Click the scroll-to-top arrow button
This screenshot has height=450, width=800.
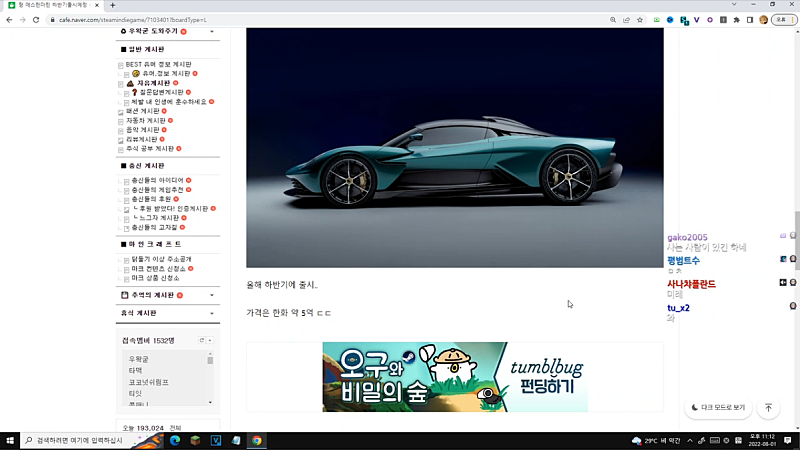[x=768, y=408]
